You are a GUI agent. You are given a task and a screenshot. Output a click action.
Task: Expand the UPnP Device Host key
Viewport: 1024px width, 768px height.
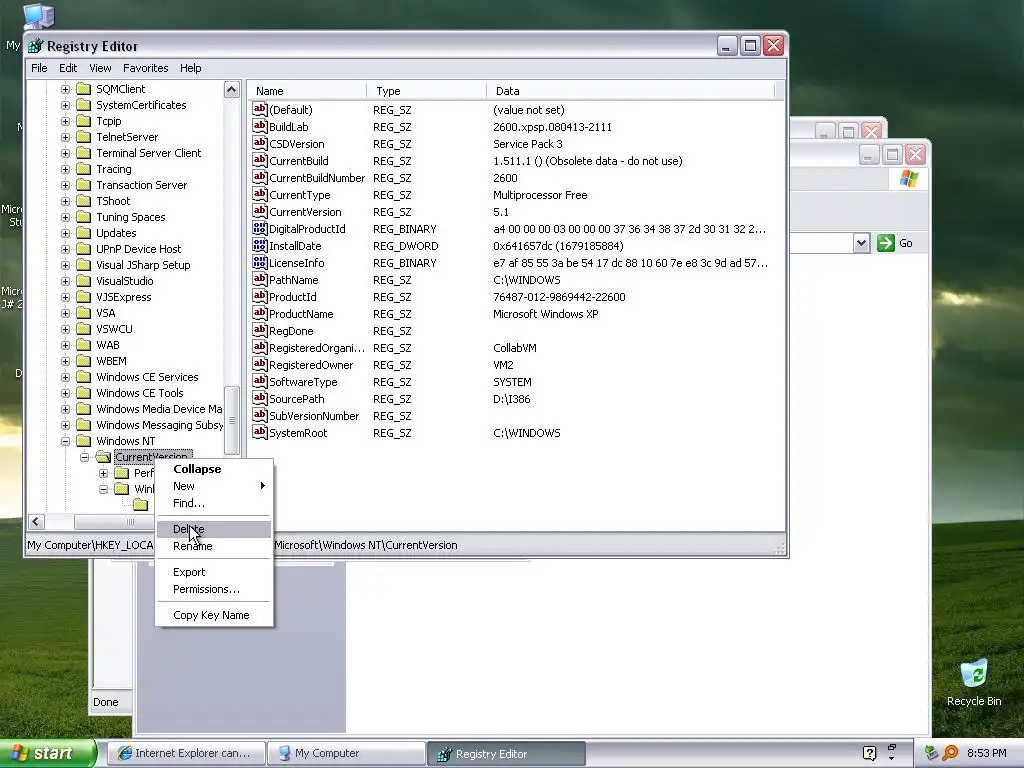[x=65, y=249]
